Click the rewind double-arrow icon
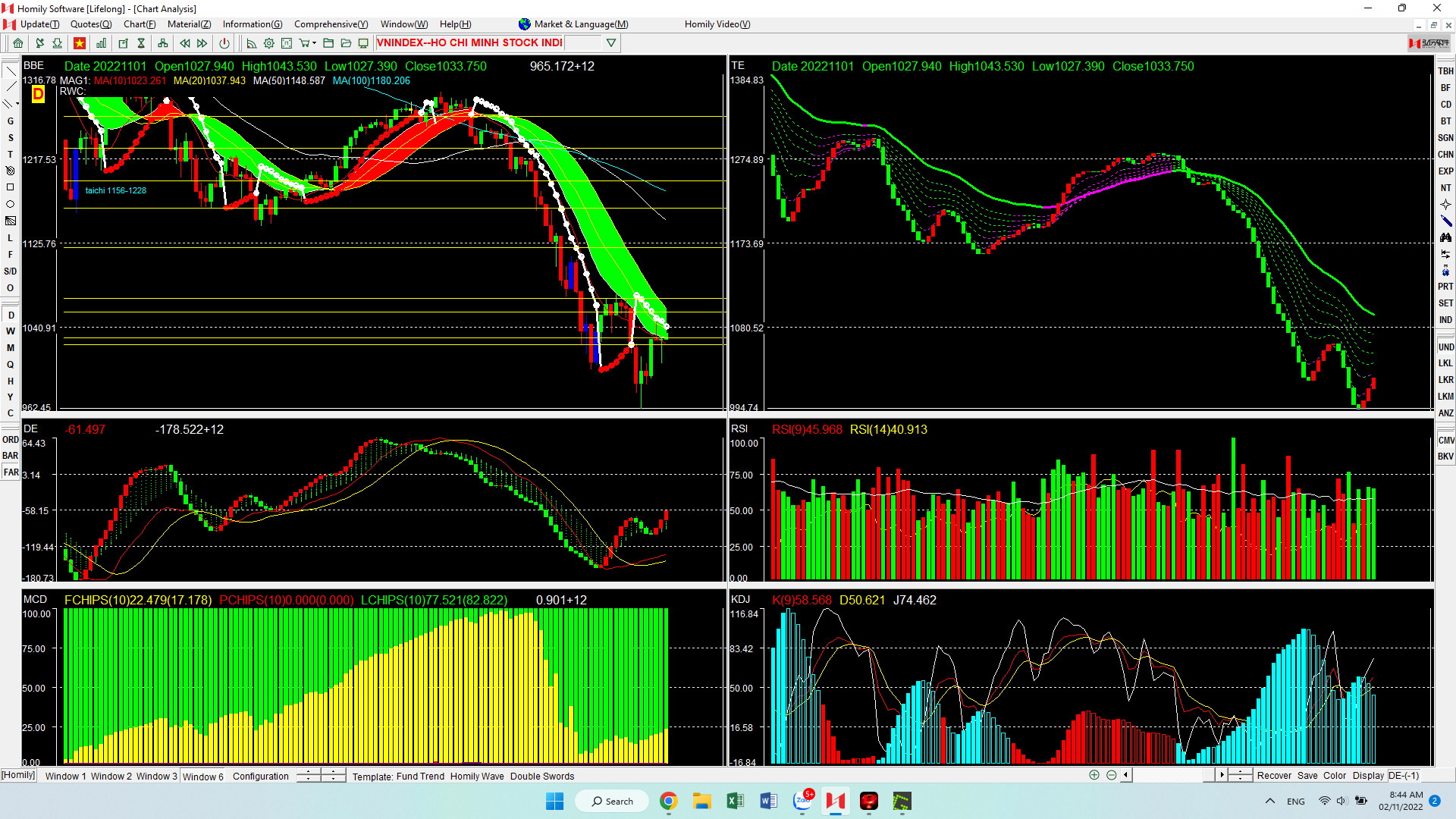The height and width of the screenshot is (819, 1456). click(x=185, y=43)
